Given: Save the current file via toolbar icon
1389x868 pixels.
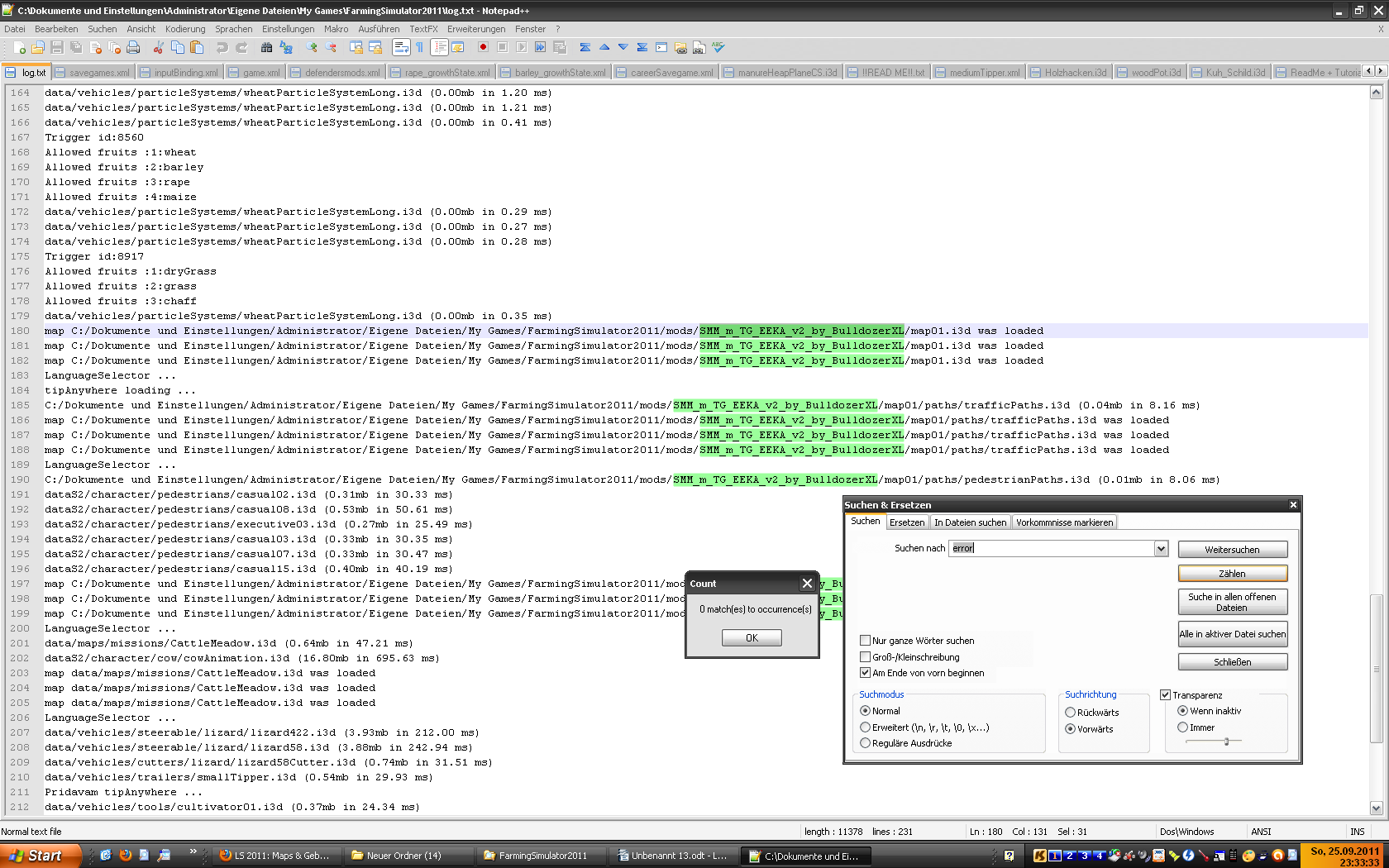Looking at the screenshot, I should pyautogui.click(x=57, y=48).
